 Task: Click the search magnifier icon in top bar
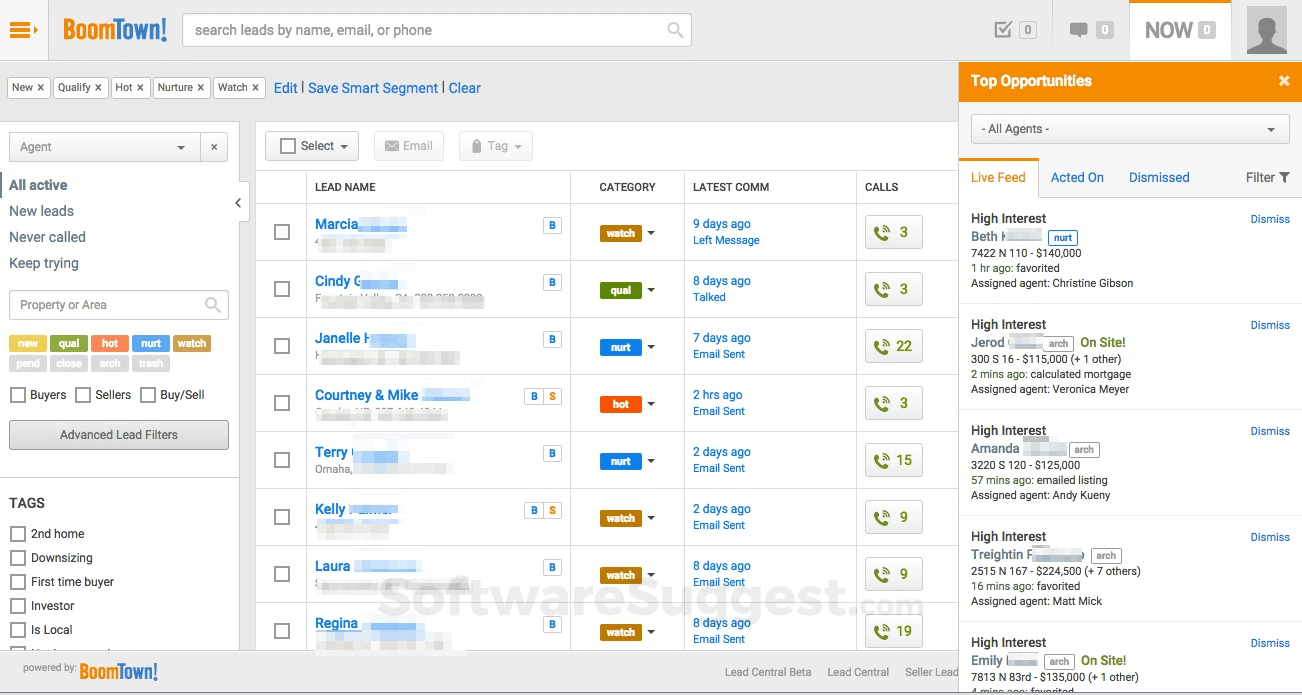click(676, 30)
